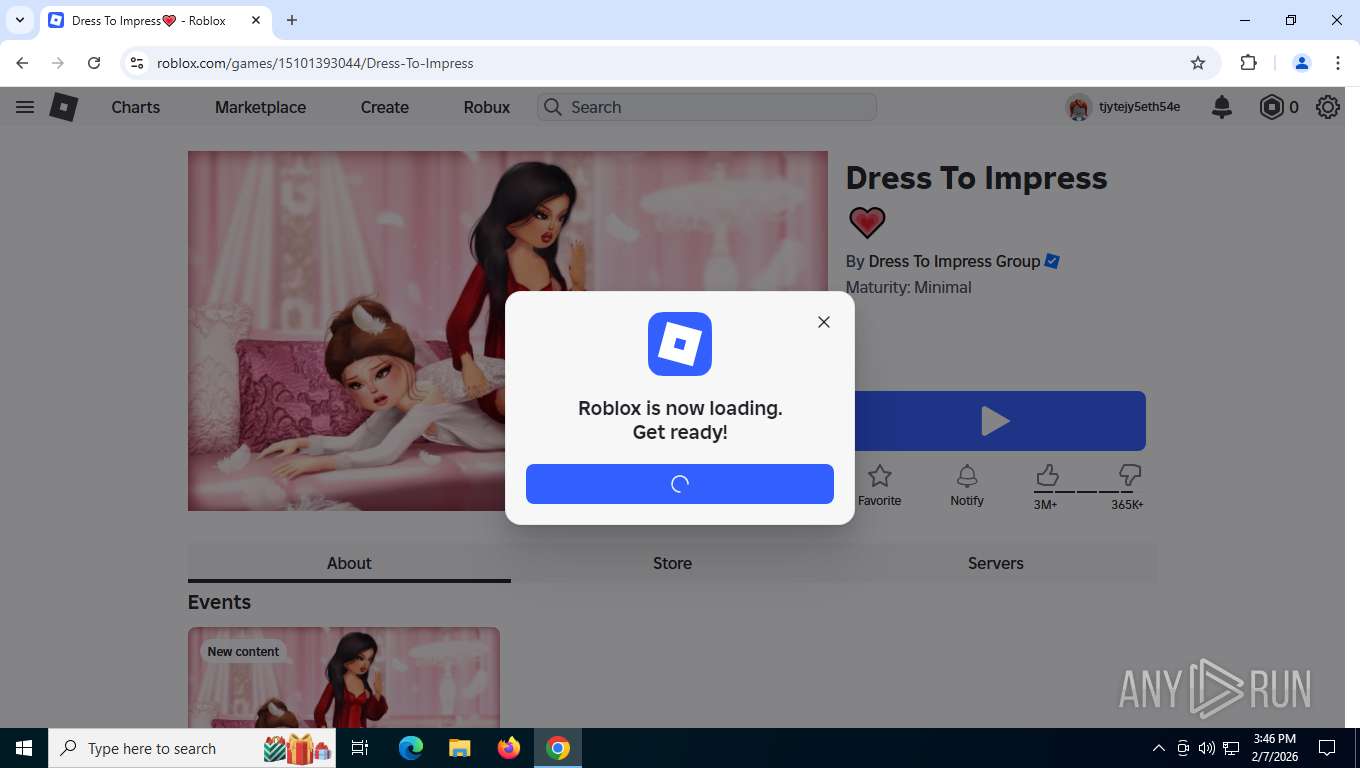Open the volume control icon
This screenshot has height=768, width=1360.
coord(1207,748)
